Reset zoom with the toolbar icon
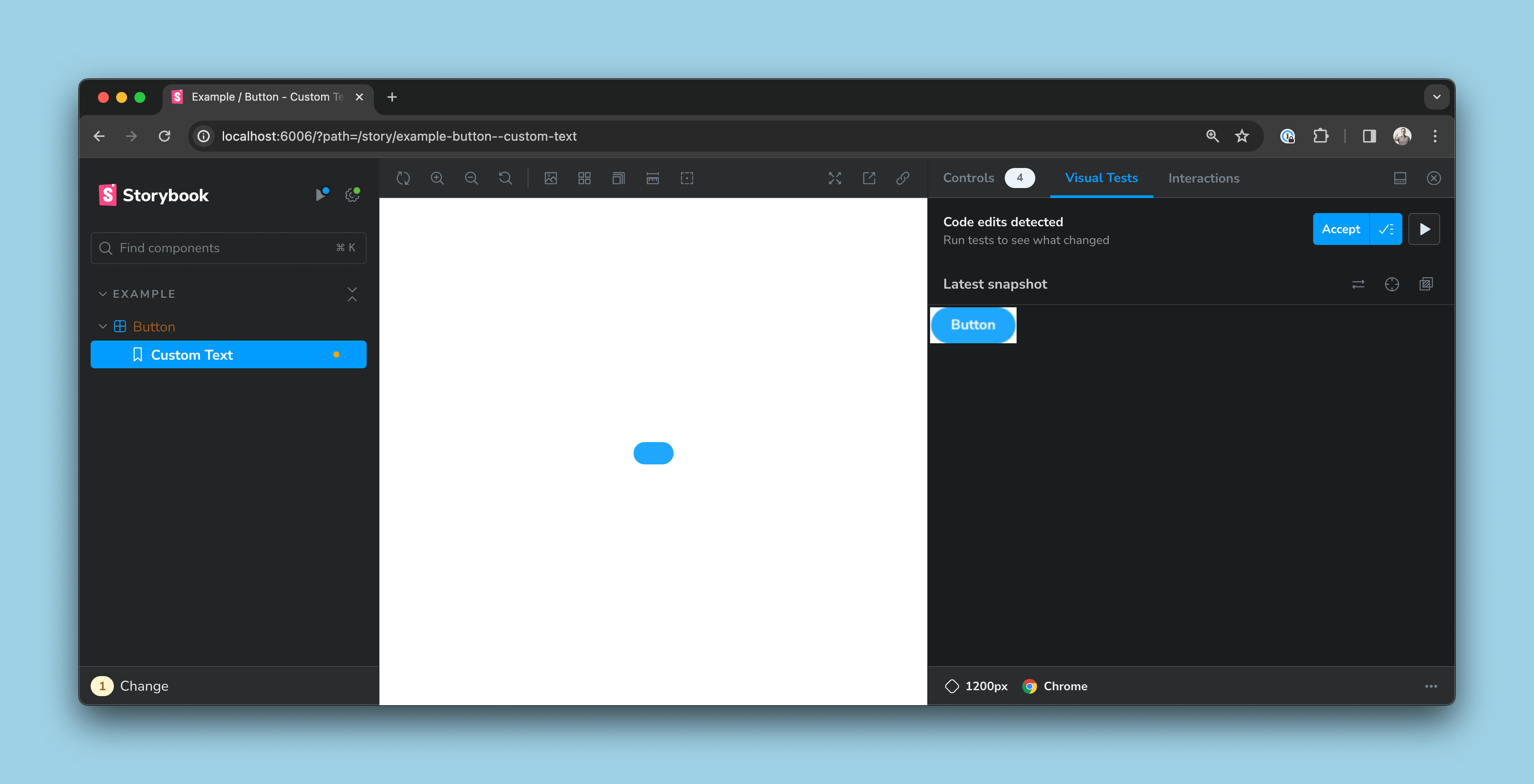Screen dimensions: 1534x784 click(505, 178)
